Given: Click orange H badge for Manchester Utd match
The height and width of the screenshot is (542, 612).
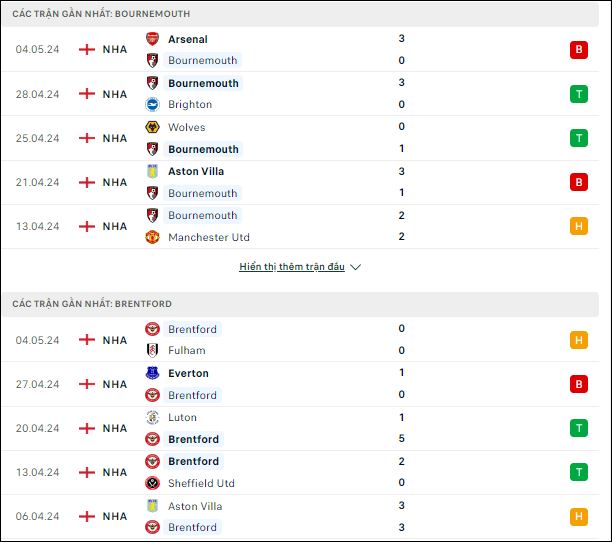Looking at the screenshot, I should [578, 226].
